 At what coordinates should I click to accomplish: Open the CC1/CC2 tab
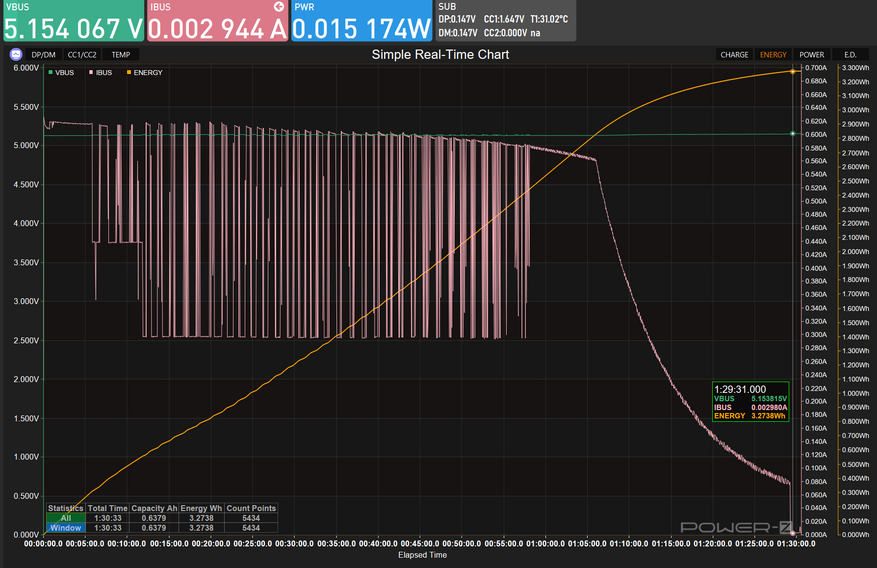click(82, 55)
